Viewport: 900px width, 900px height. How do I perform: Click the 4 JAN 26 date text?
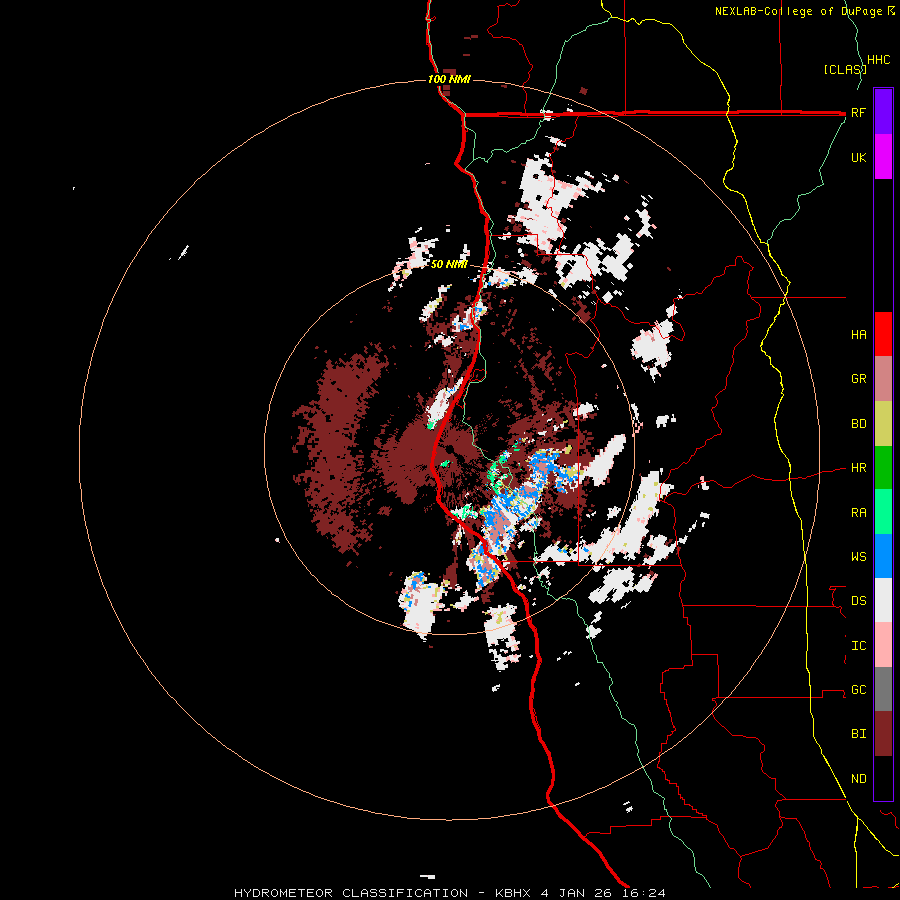(x=578, y=893)
